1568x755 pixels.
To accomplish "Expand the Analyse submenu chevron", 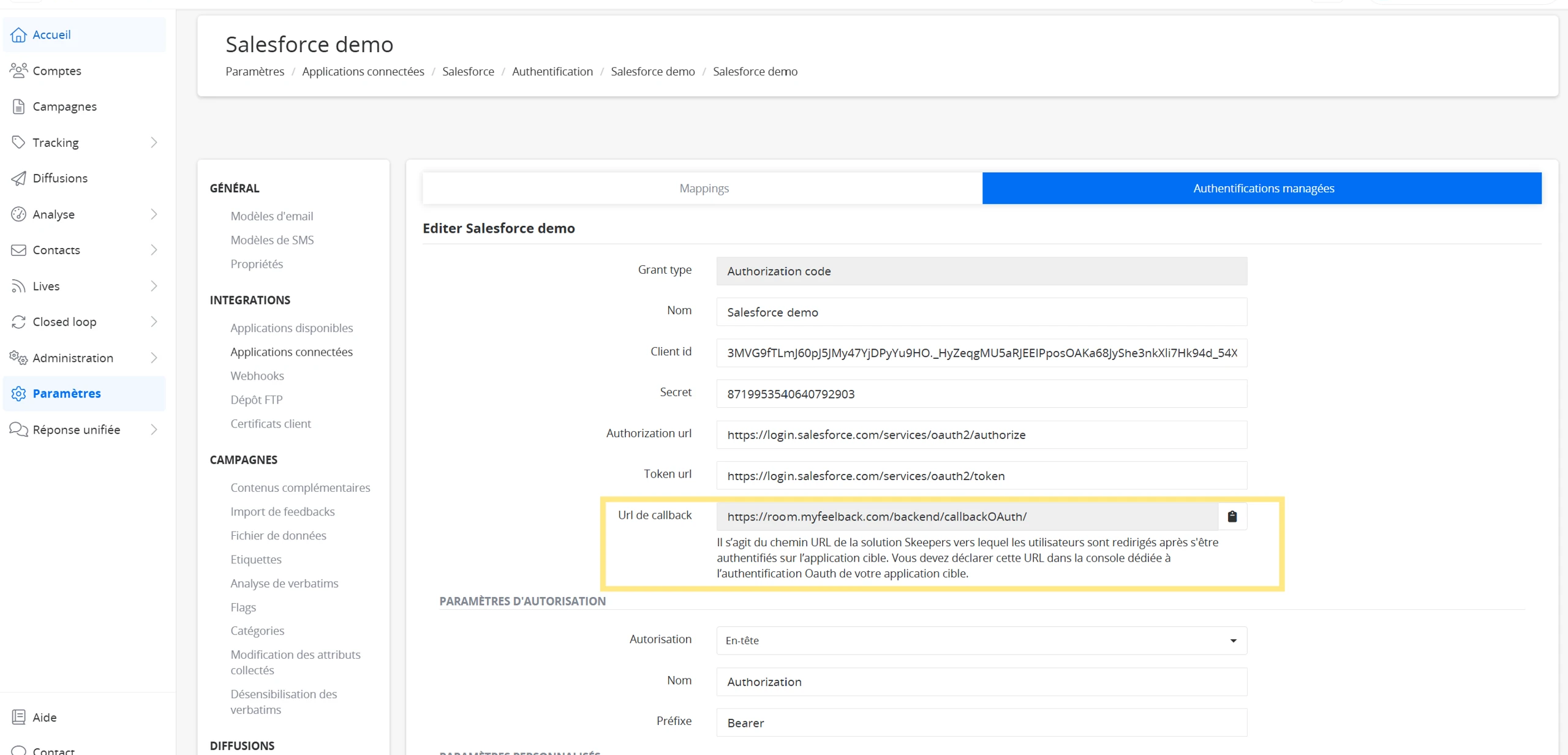I will pyautogui.click(x=154, y=214).
